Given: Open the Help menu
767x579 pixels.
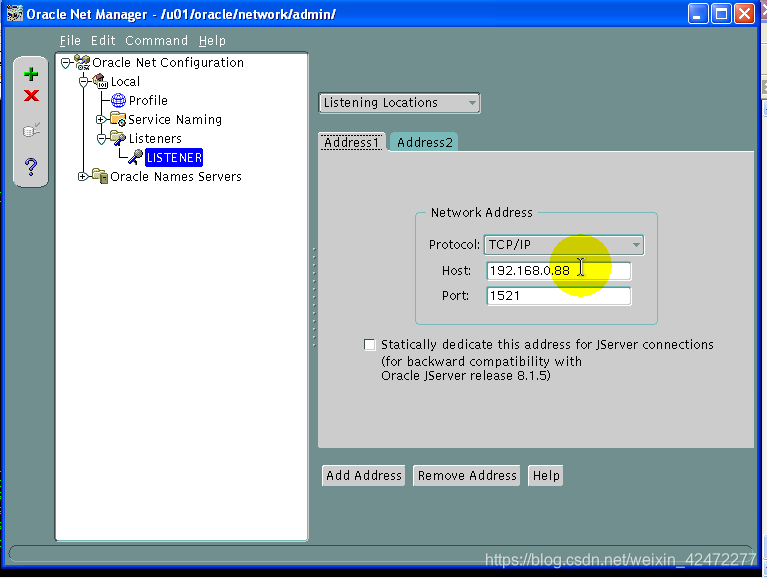Looking at the screenshot, I should 212,41.
